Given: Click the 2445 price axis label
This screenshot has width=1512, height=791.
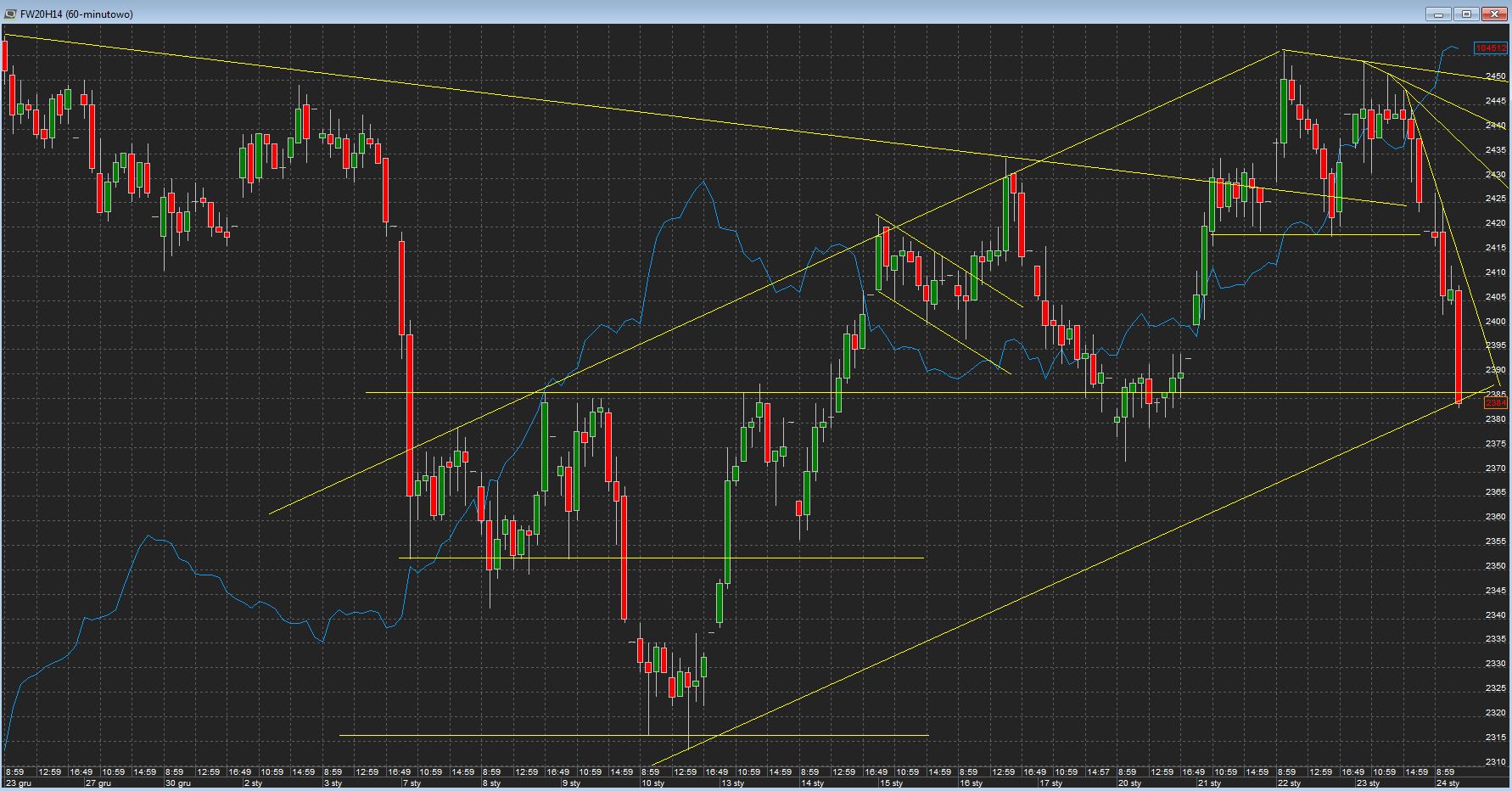Looking at the screenshot, I should pyautogui.click(x=1496, y=101).
